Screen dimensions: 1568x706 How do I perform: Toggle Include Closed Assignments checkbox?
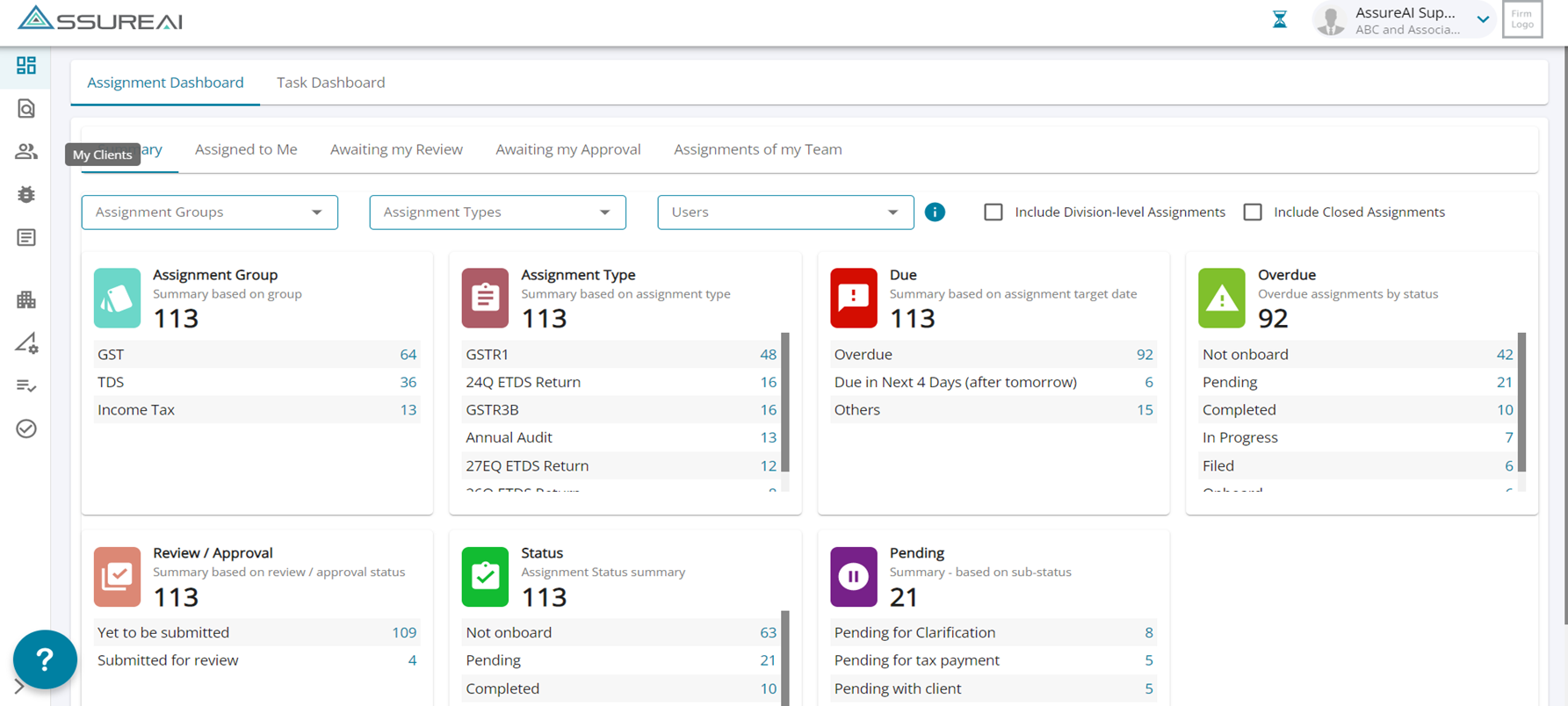(x=1253, y=213)
